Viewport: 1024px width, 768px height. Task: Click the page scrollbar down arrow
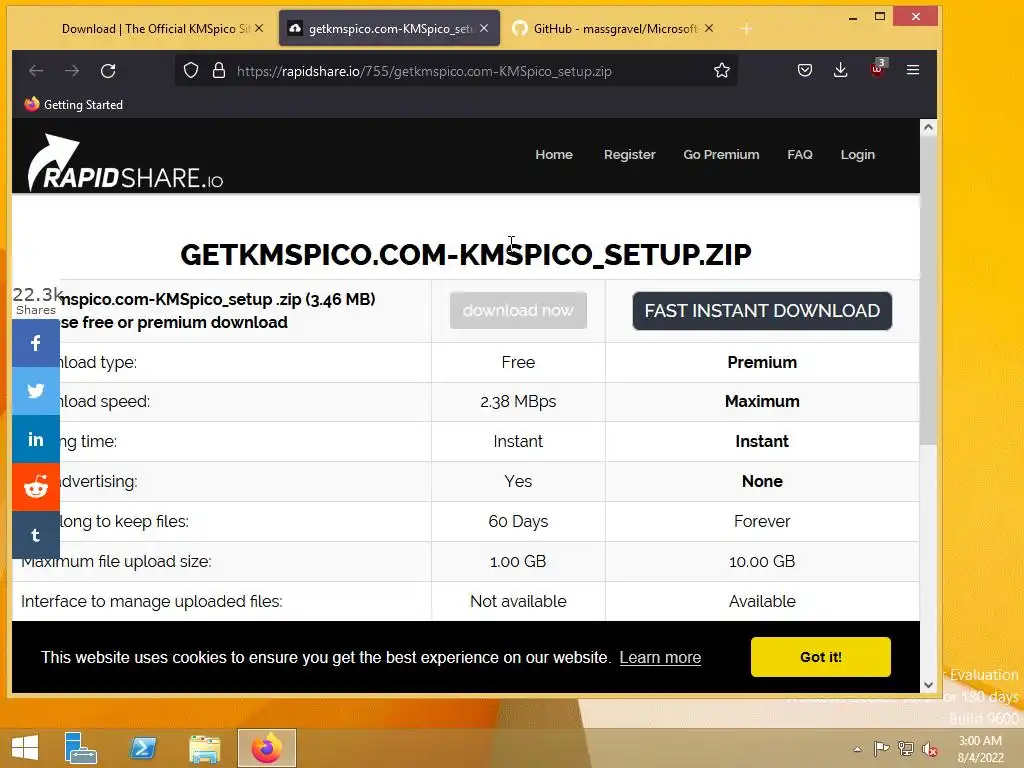(928, 685)
